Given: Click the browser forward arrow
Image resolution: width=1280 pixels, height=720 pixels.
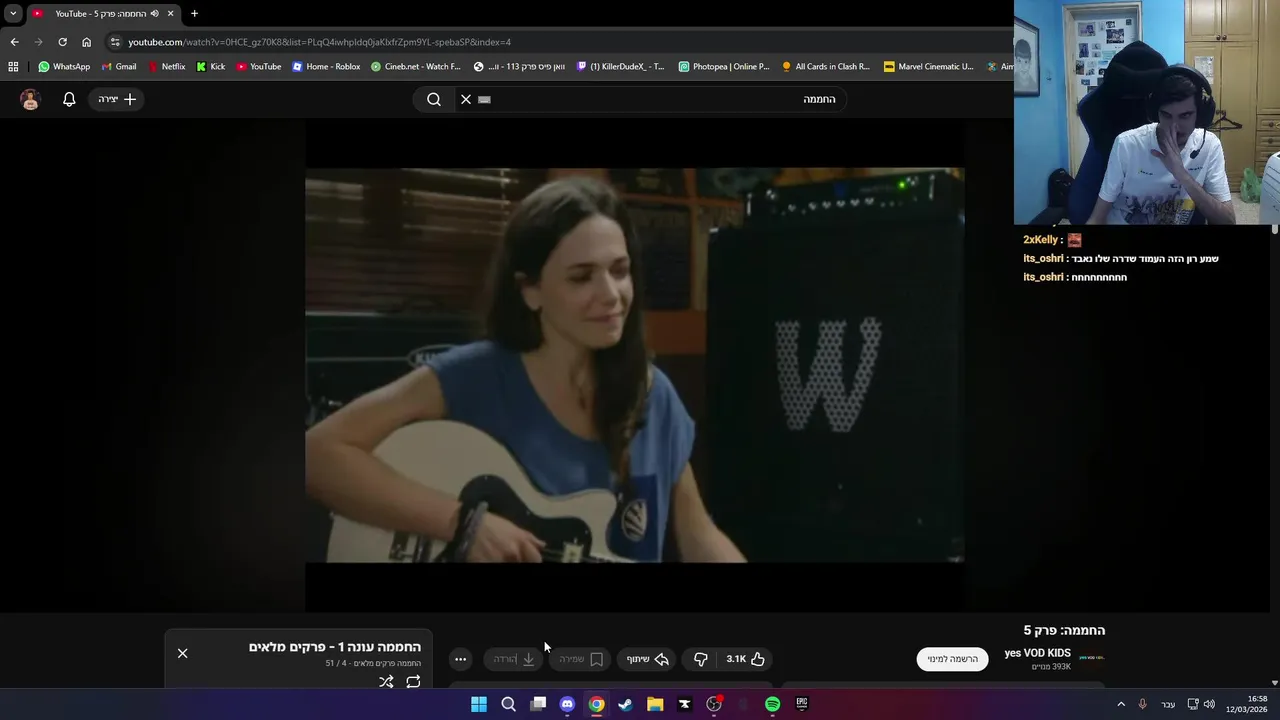Looking at the screenshot, I should pos(38,42).
